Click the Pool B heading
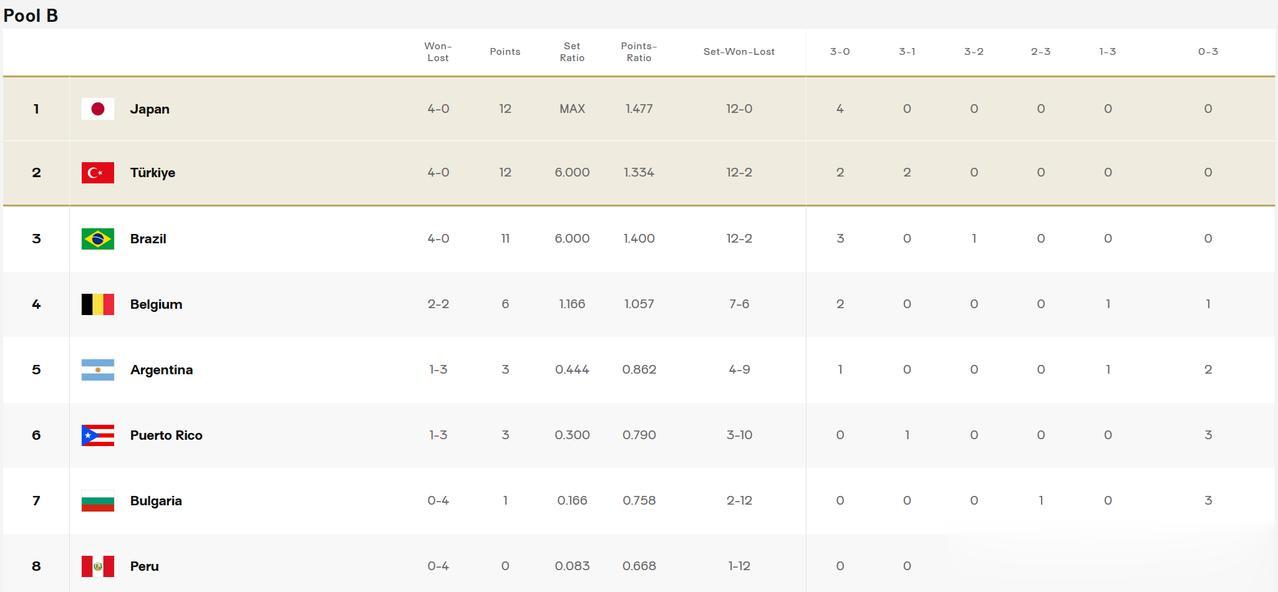 point(31,15)
